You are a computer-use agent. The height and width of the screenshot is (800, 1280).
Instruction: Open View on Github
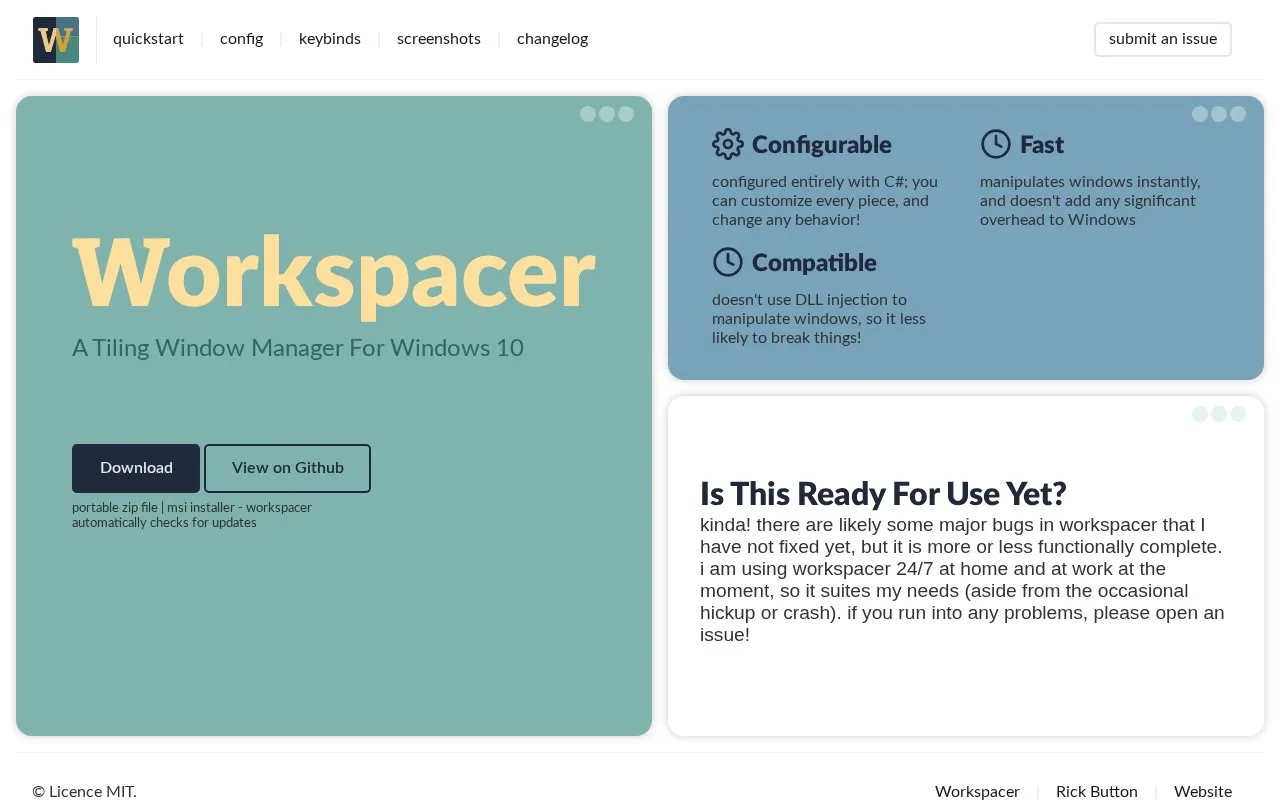click(288, 468)
